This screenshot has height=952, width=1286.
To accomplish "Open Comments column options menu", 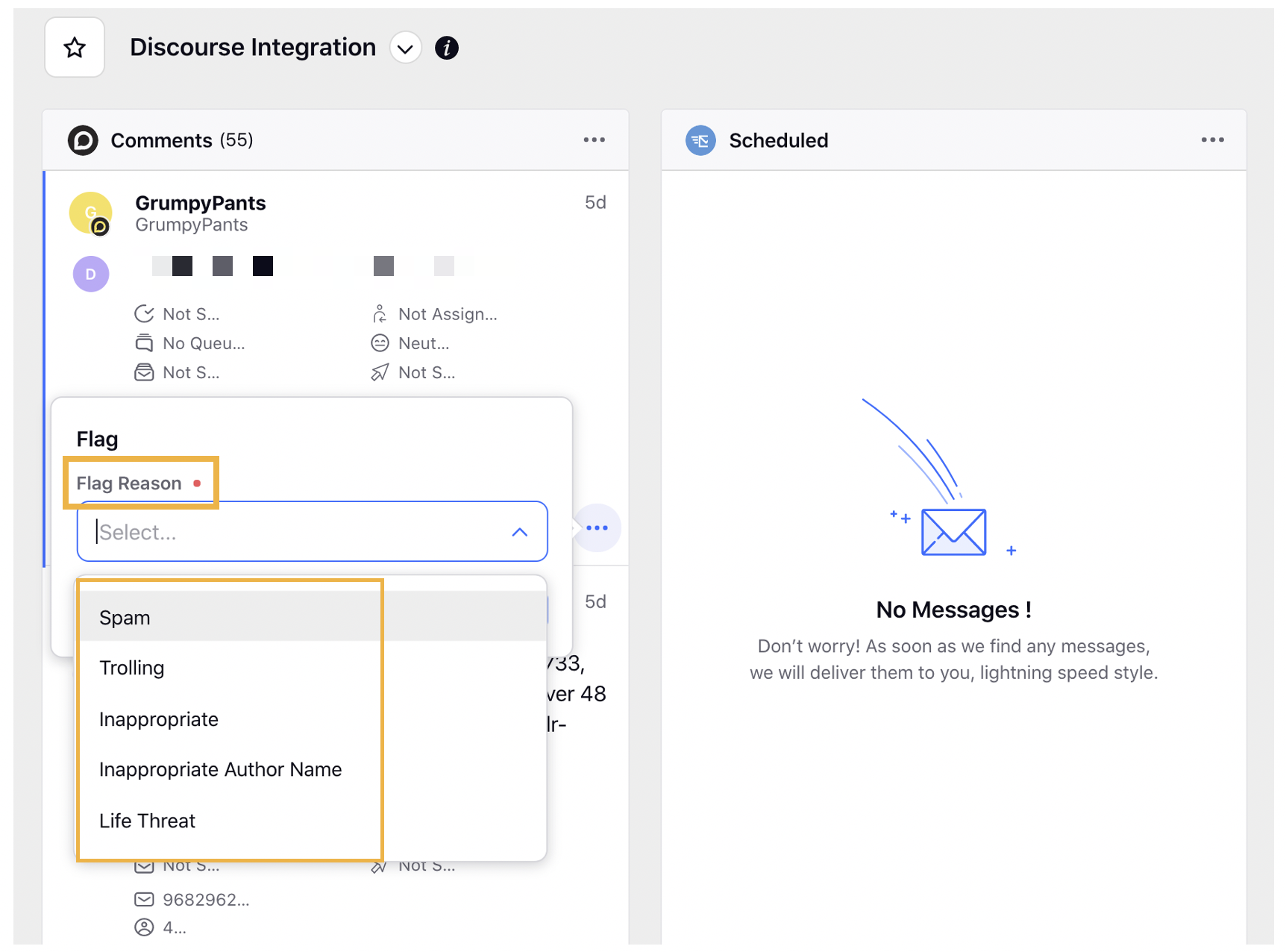I will point(594,140).
